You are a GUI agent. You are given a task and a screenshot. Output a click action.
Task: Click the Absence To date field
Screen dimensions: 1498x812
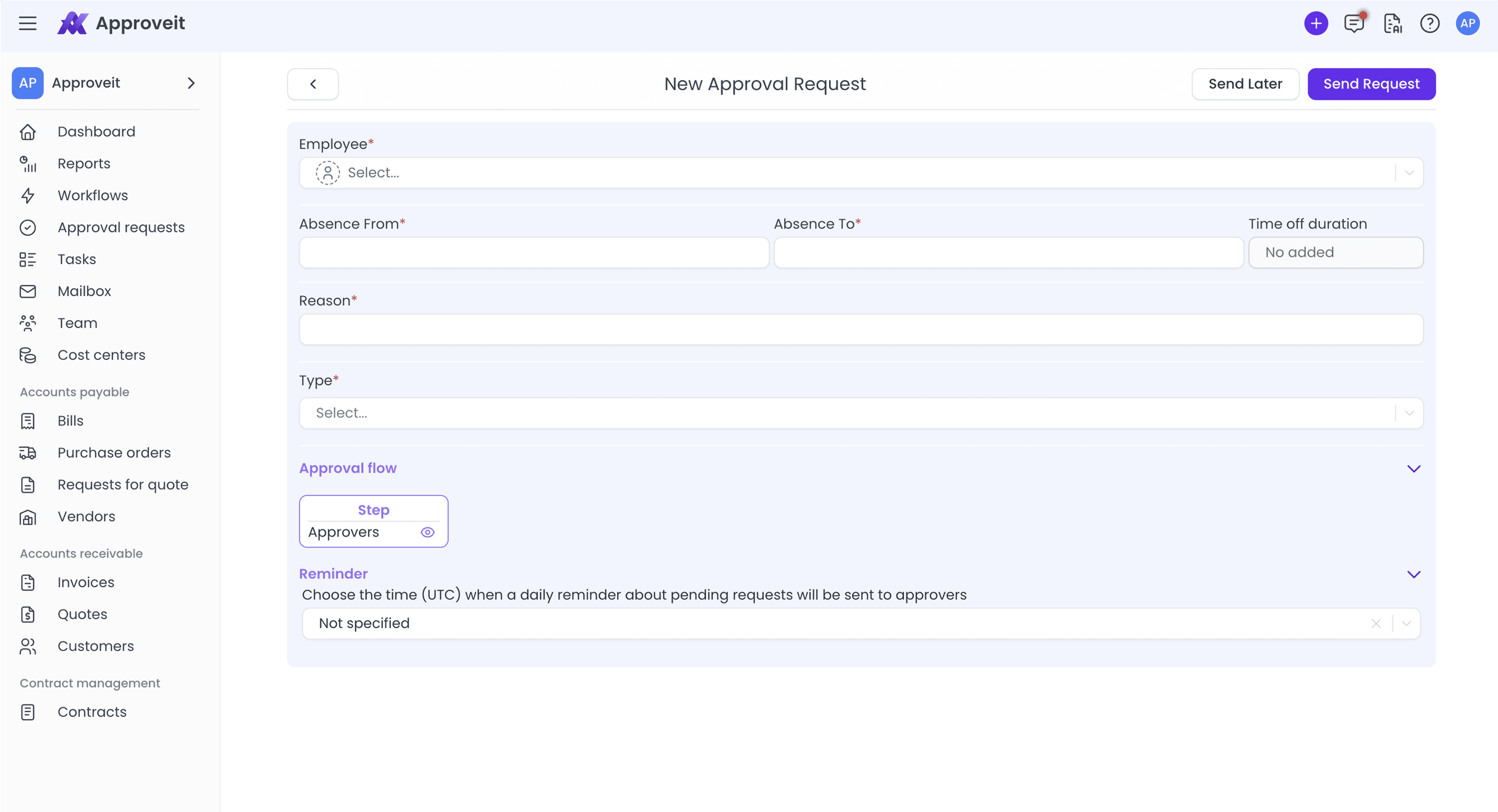click(1008, 253)
